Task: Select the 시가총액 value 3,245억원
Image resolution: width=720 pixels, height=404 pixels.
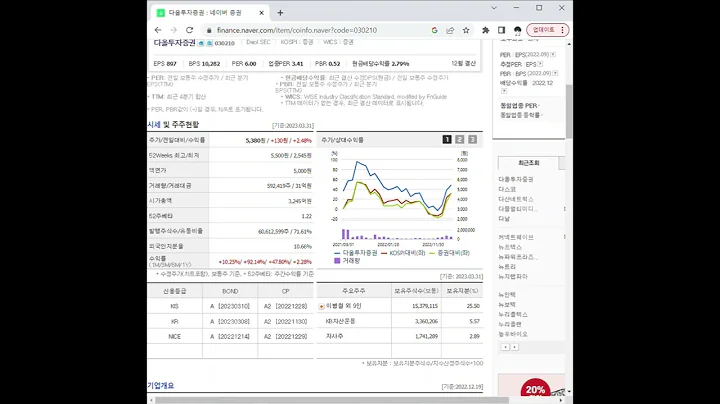Action: (x=300, y=201)
